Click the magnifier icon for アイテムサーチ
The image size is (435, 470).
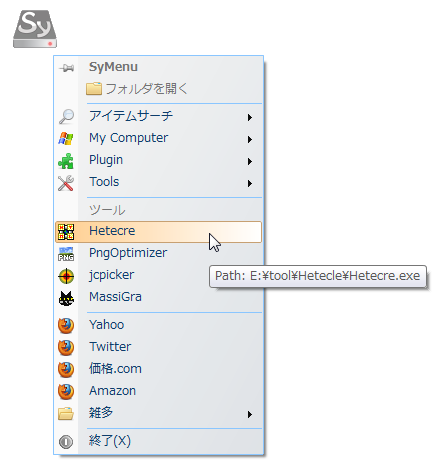pos(66,116)
